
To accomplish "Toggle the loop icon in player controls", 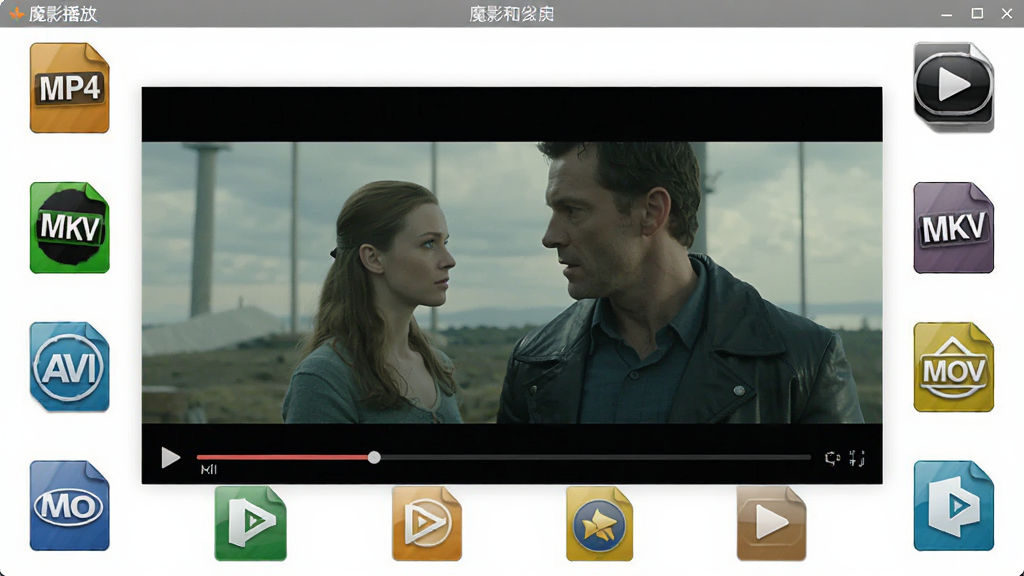I will click(x=832, y=458).
